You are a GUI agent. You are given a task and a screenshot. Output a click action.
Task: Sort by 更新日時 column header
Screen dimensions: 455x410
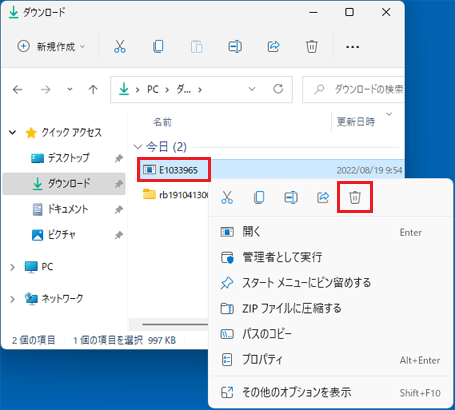(x=356, y=122)
